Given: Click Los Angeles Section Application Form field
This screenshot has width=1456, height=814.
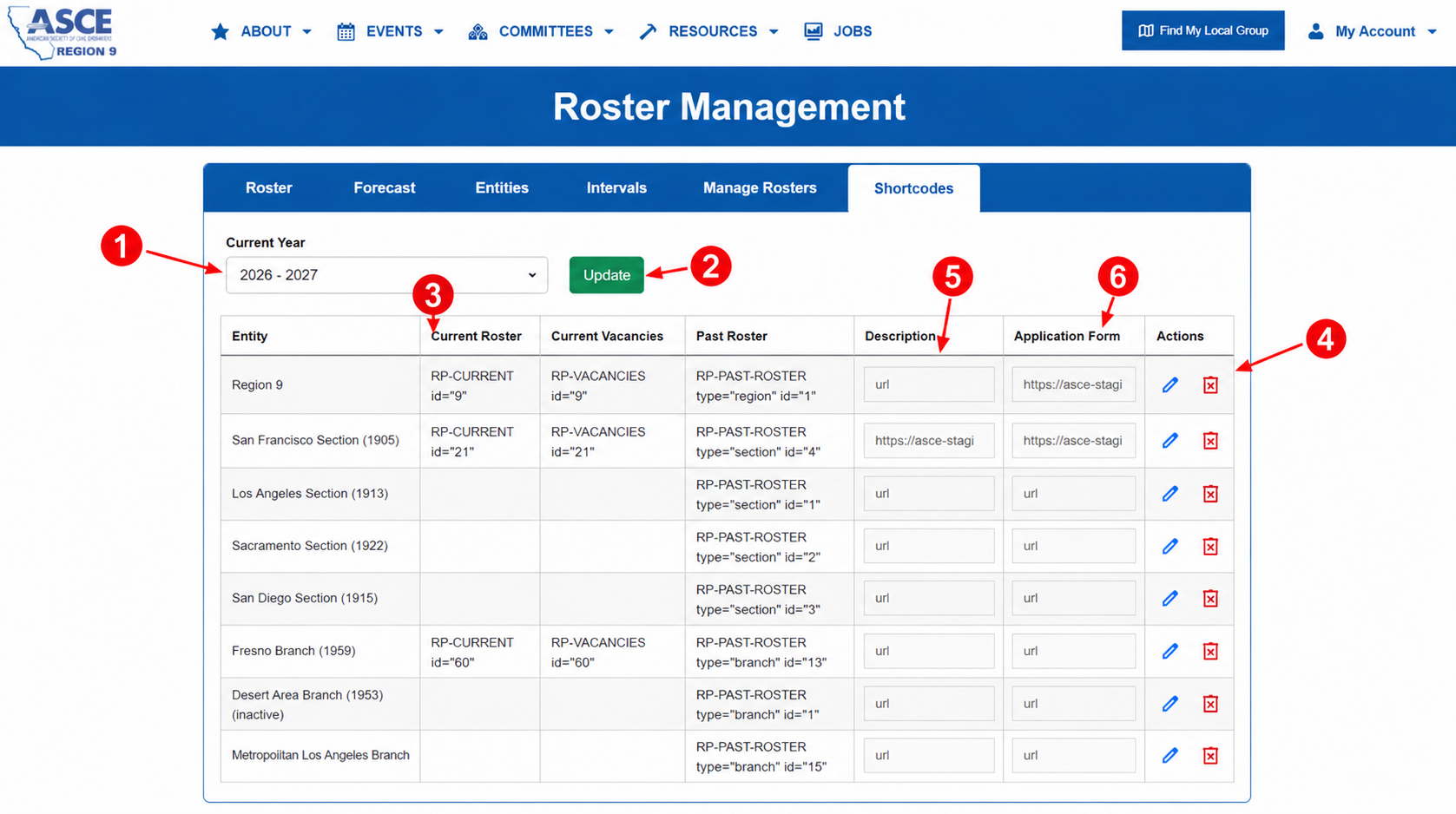Looking at the screenshot, I should point(1073,494).
